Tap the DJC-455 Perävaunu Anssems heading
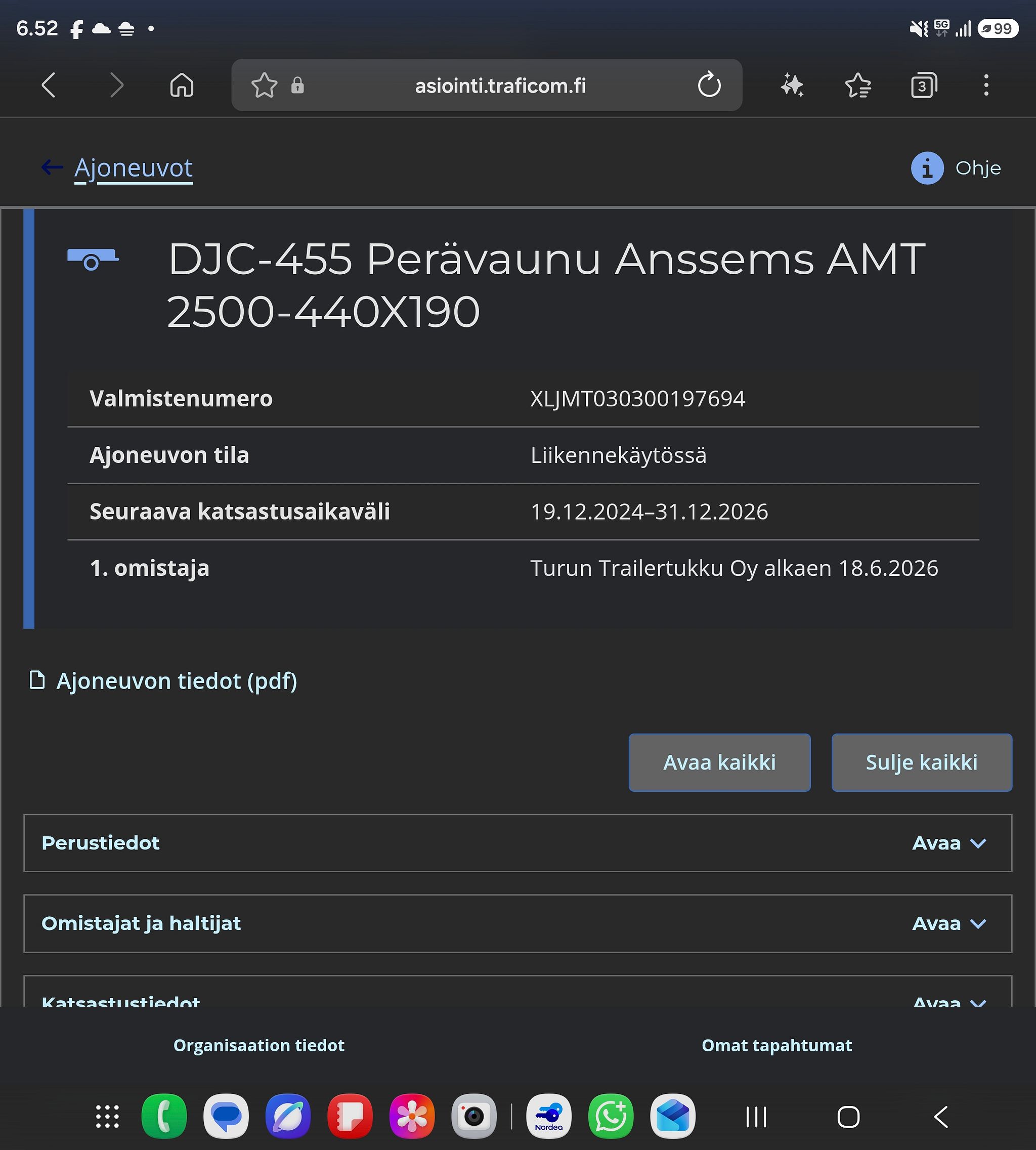Screen dimensions: 1036x1150 tap(546, 285)
